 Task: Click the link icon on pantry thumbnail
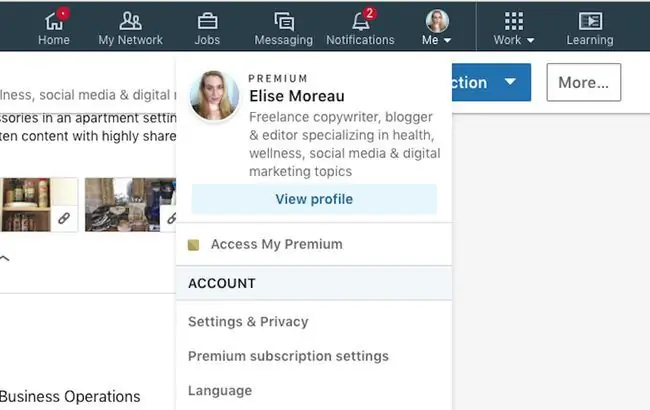click(64, 218)
